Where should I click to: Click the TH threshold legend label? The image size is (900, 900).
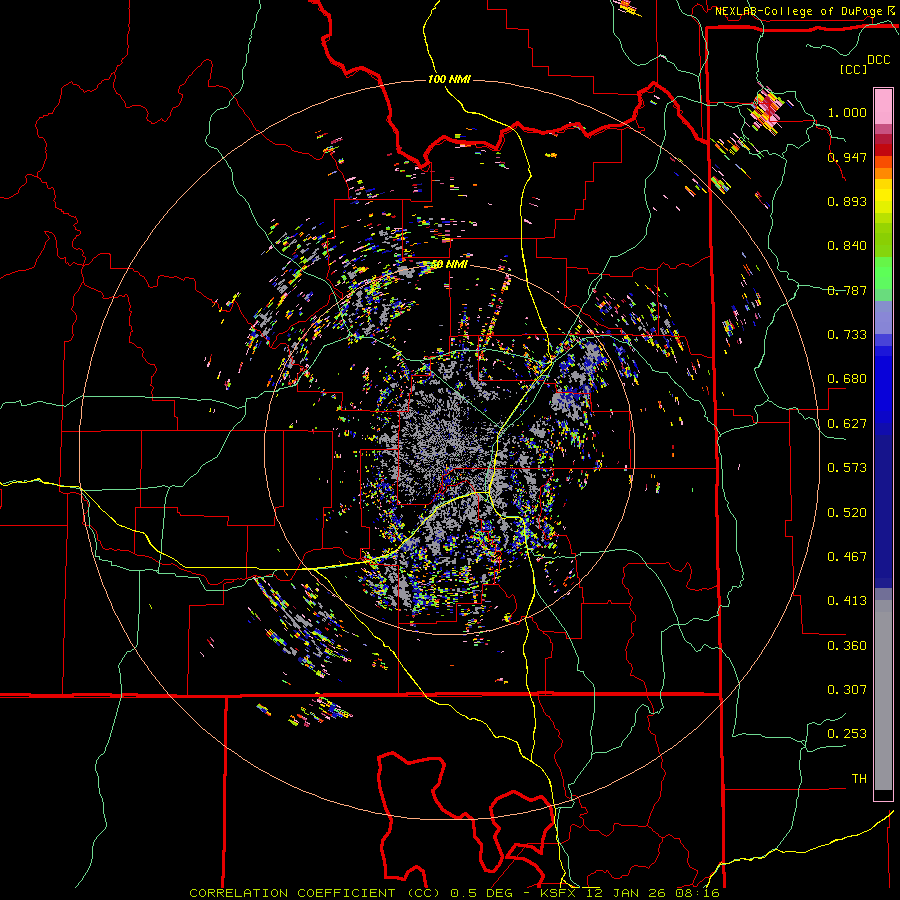coord(859,779)
